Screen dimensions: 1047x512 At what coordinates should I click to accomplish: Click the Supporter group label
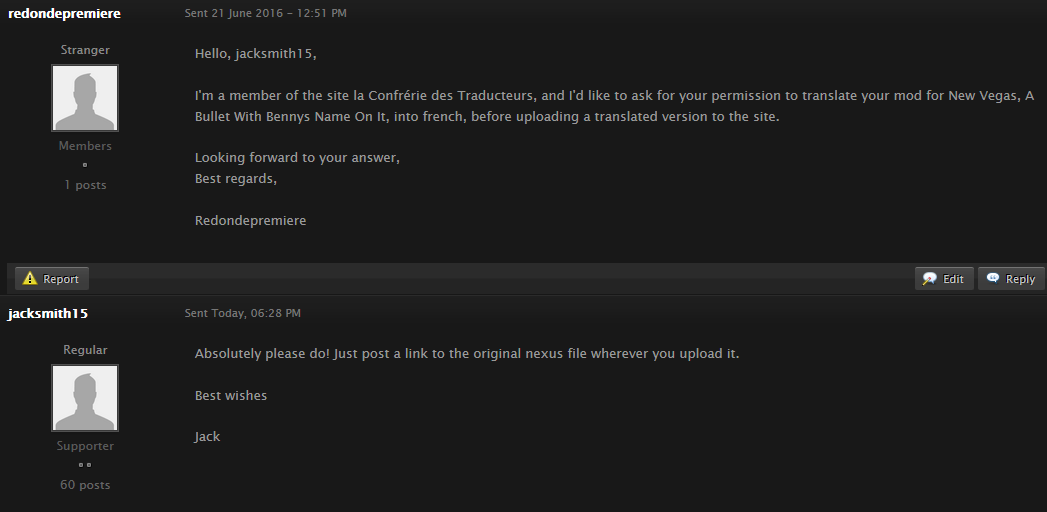point(85,446)
